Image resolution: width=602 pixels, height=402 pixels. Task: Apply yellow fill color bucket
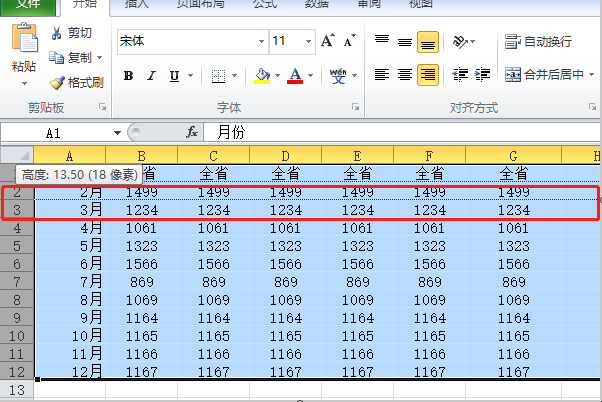(x=262, y=76)
